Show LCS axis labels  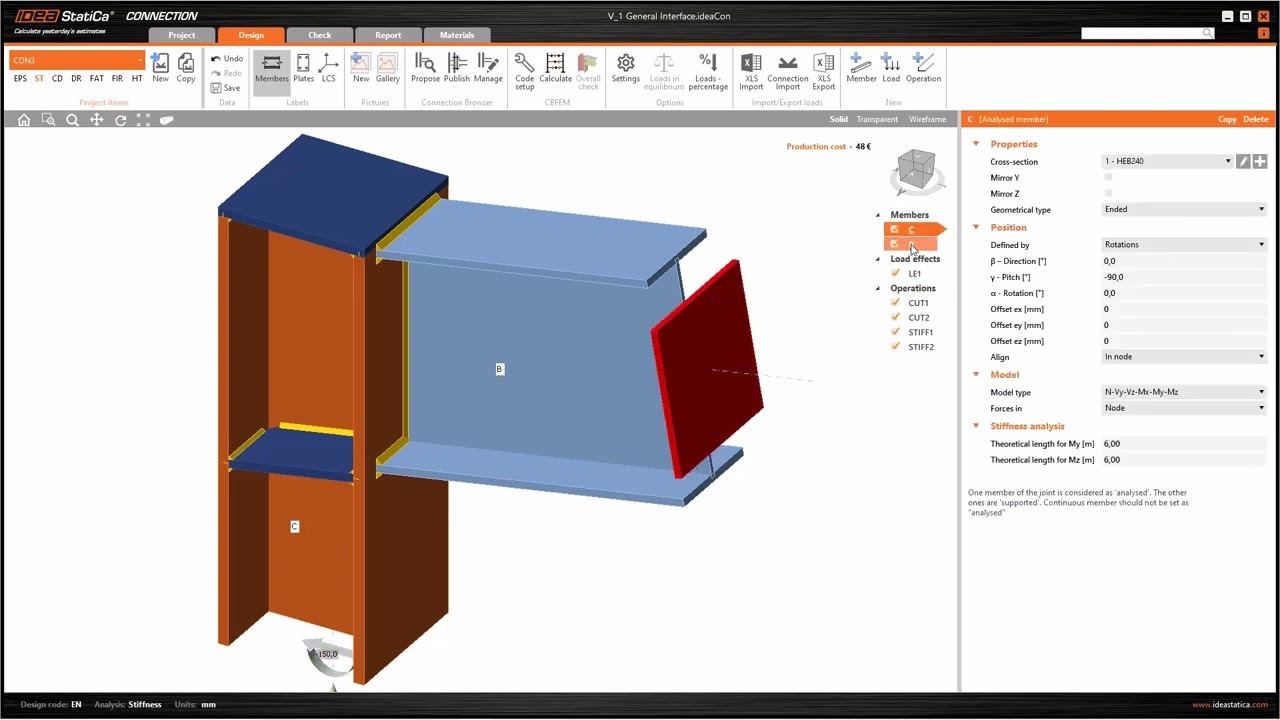pyautogui.click(x=328, y=68)
